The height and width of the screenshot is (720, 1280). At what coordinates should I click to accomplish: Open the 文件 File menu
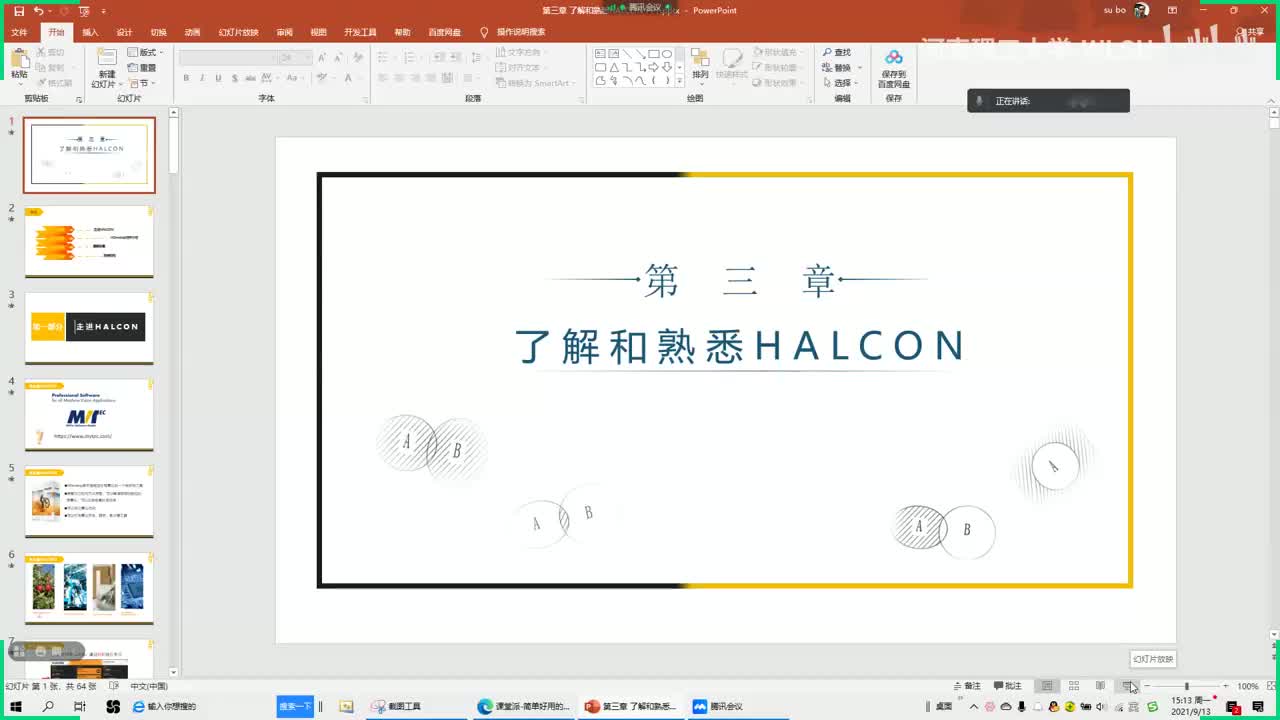[19, 32]
